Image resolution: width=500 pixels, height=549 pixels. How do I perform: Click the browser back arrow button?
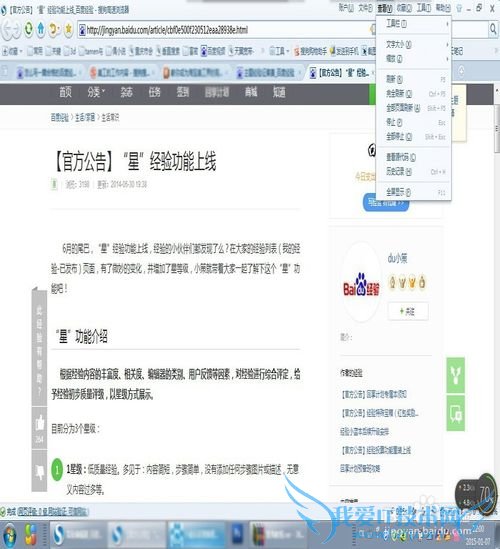tap(8, 30)
